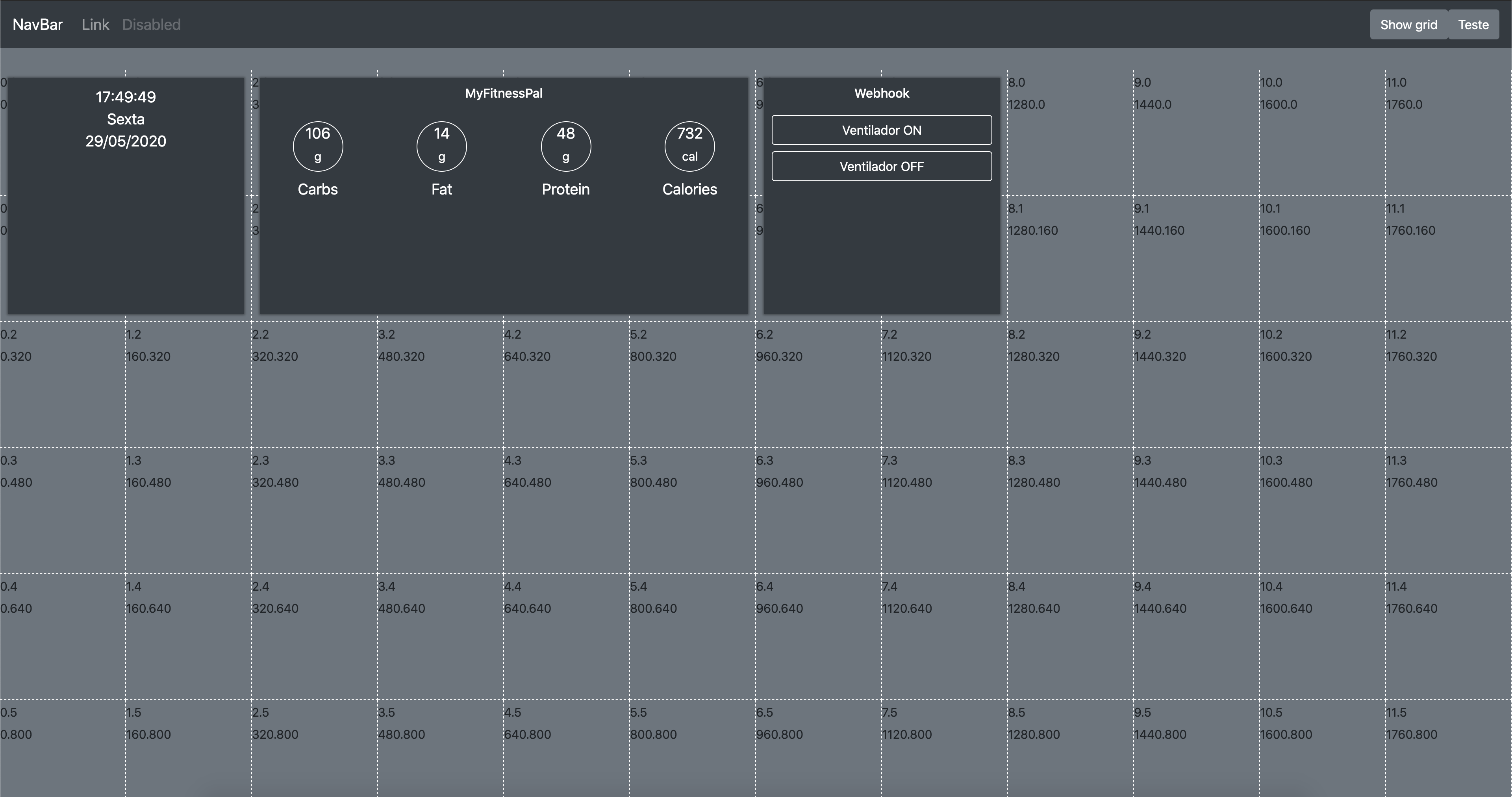Click the date 29/05/2020 text
The width and height of the screenshot is (1512, 797).
(126, 141)
